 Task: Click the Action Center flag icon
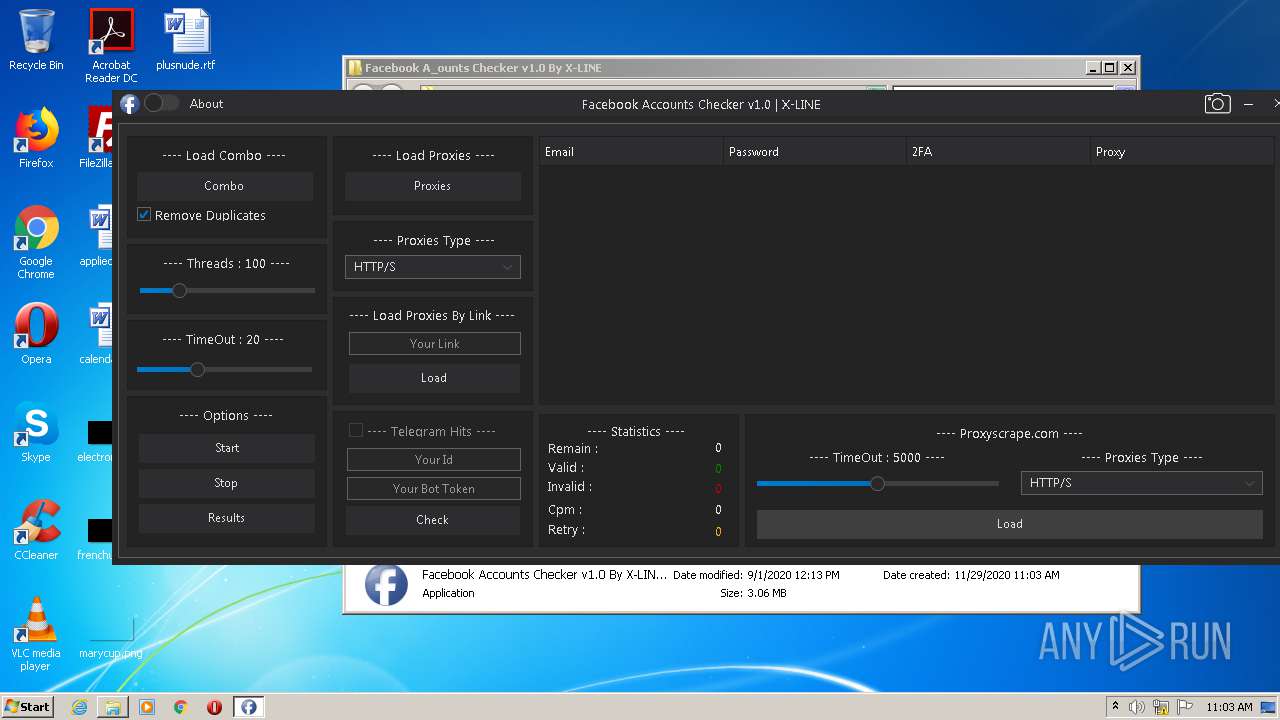click(1185, 707)
